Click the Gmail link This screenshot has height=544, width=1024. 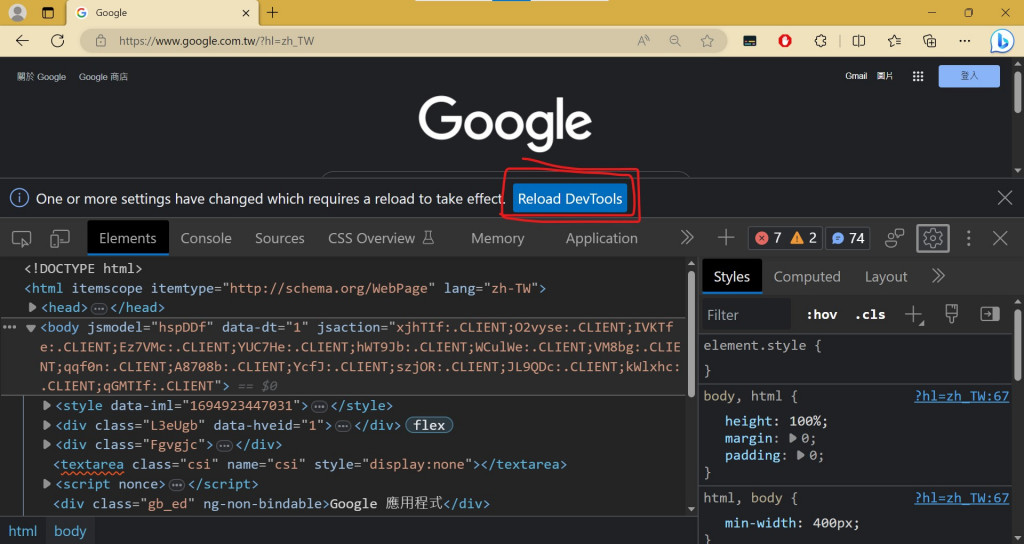point(856,76)
